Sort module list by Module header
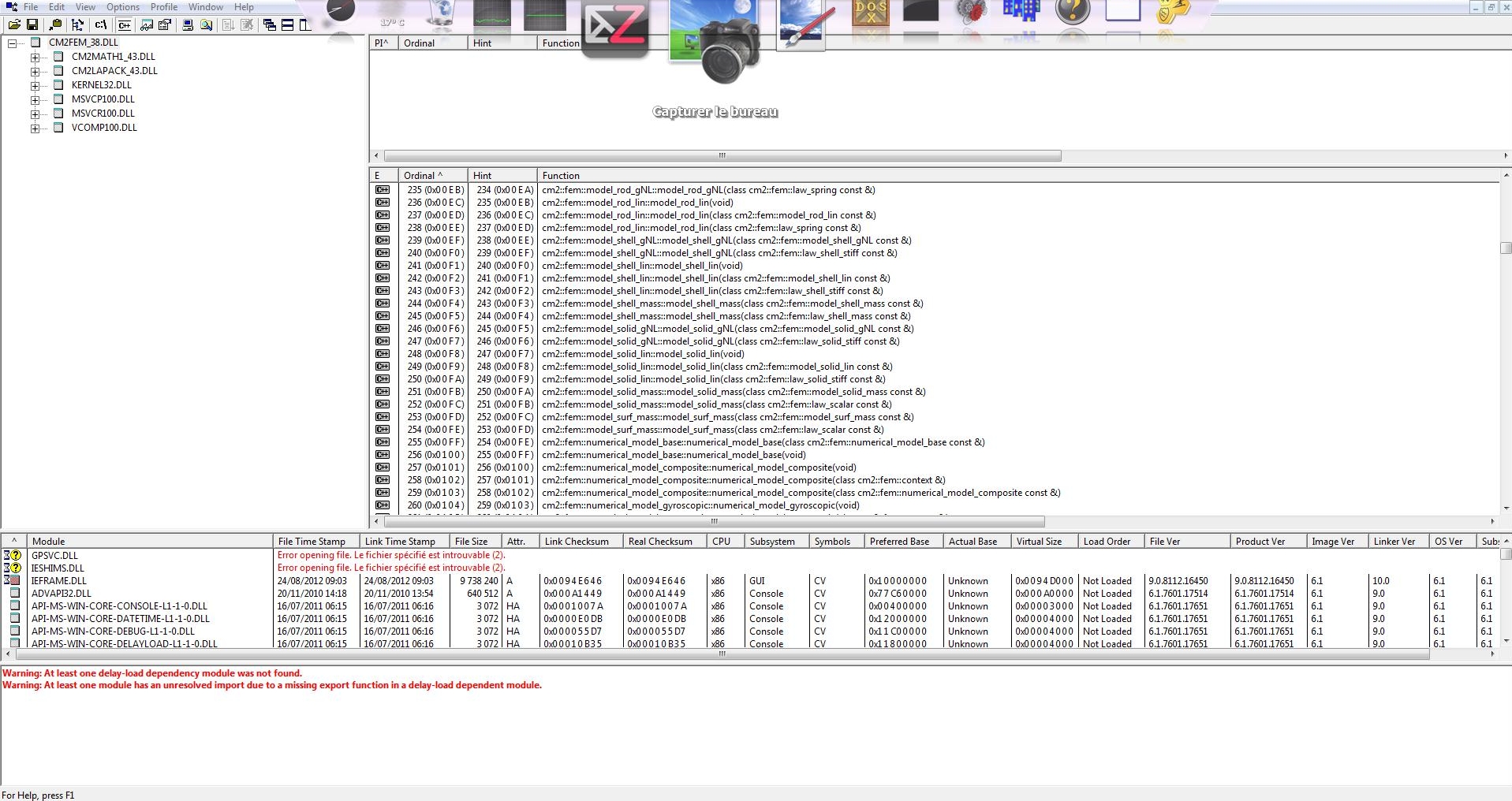 click(x=150, y=541)
